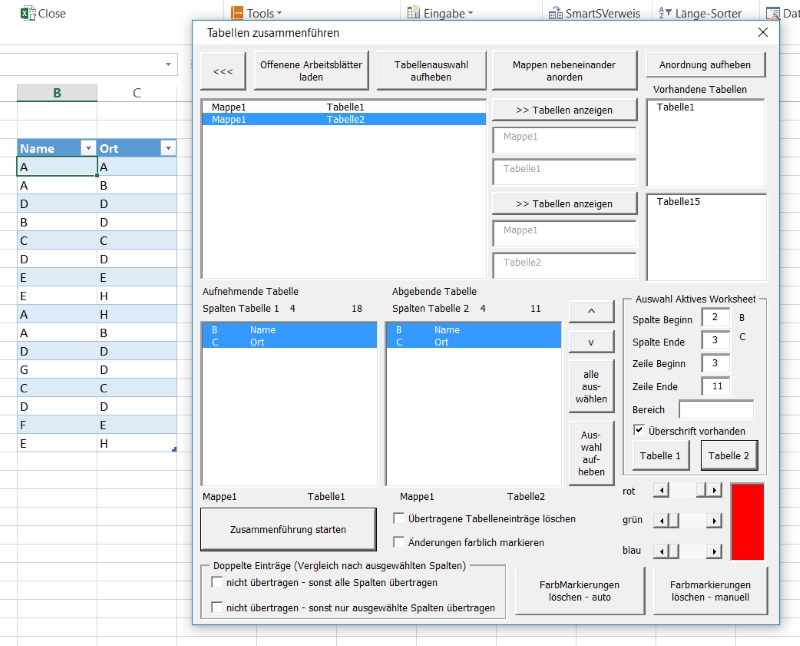Click Zusammenführung starten button
The image size is (800, 646).
point(288,529)
